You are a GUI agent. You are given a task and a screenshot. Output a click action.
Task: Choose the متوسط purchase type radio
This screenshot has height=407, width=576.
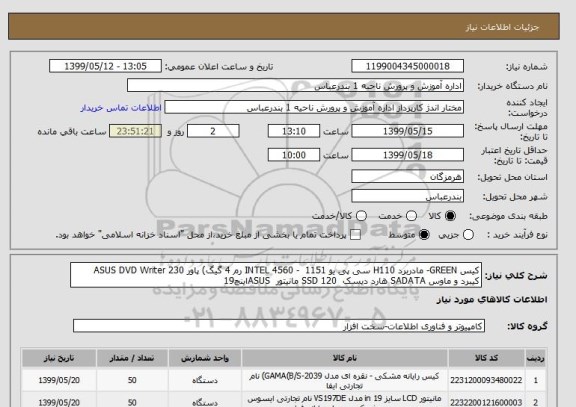[424, 235]
